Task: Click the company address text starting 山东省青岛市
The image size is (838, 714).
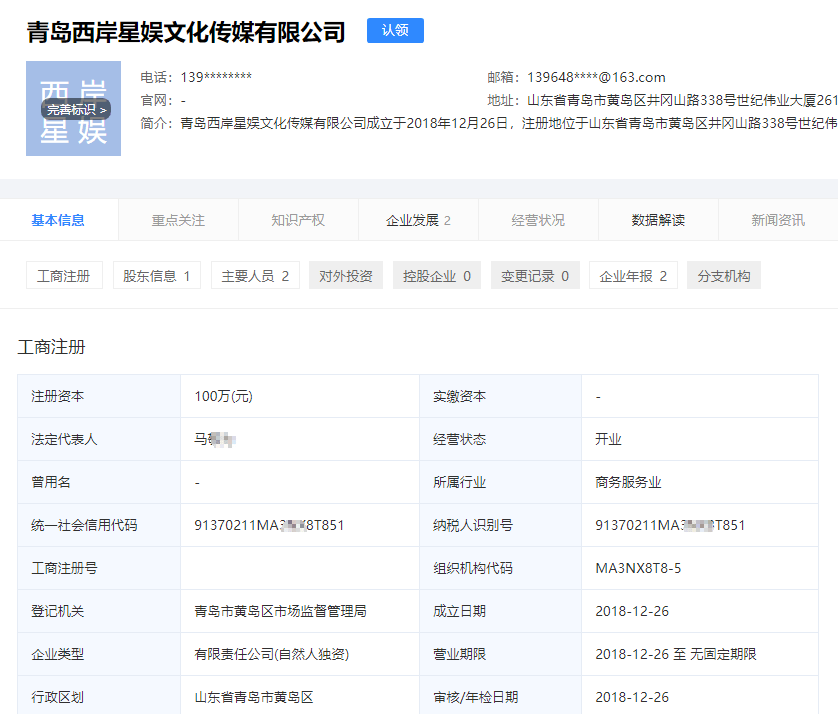Action: click(682, 100)
